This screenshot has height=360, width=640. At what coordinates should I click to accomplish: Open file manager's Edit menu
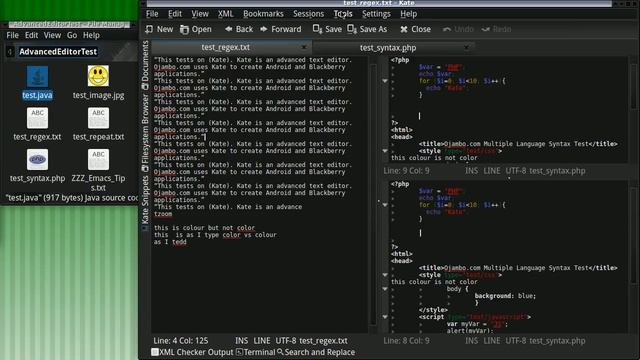31,35
